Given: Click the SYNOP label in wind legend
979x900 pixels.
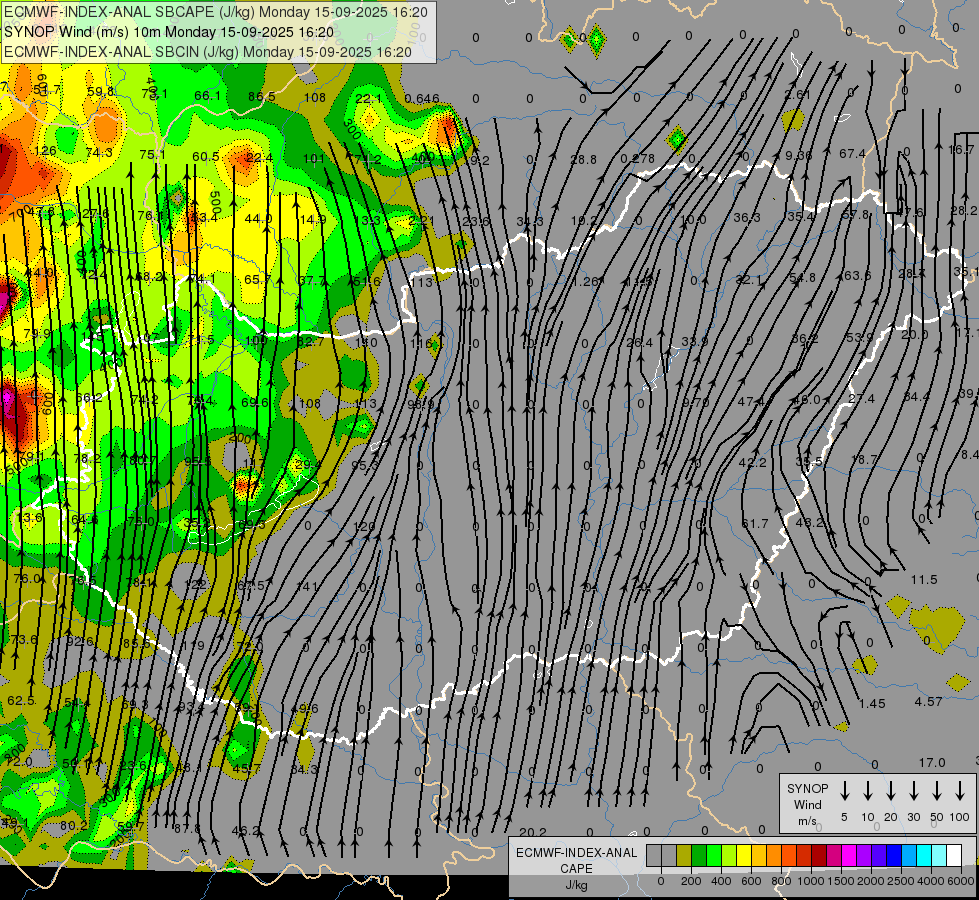Looking at the screenshot, I should click(807, 788).
